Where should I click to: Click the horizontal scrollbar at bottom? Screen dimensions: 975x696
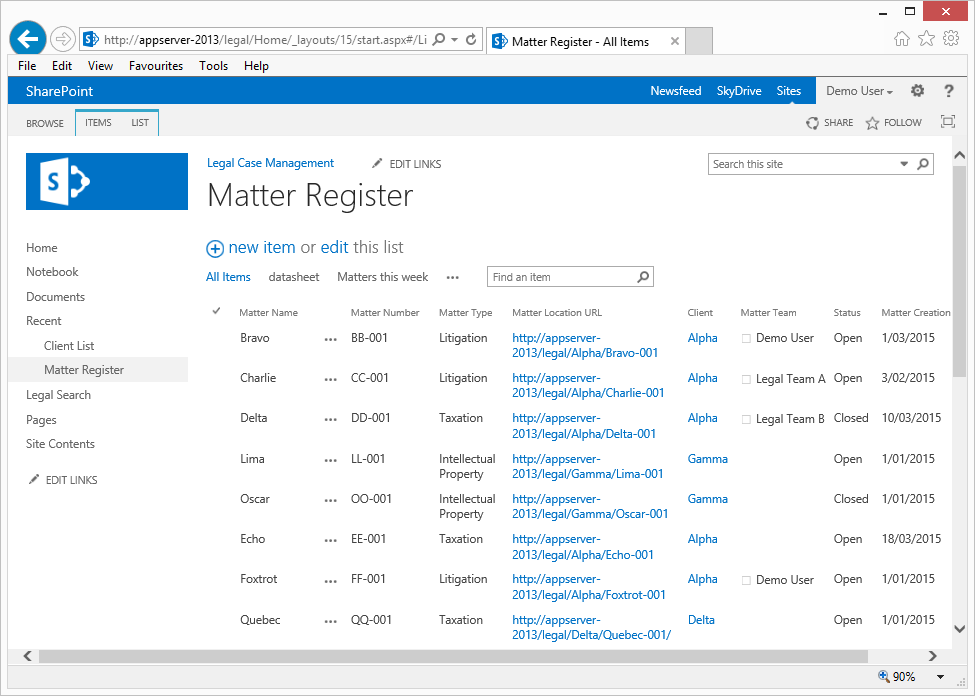(x=450, y=656)
